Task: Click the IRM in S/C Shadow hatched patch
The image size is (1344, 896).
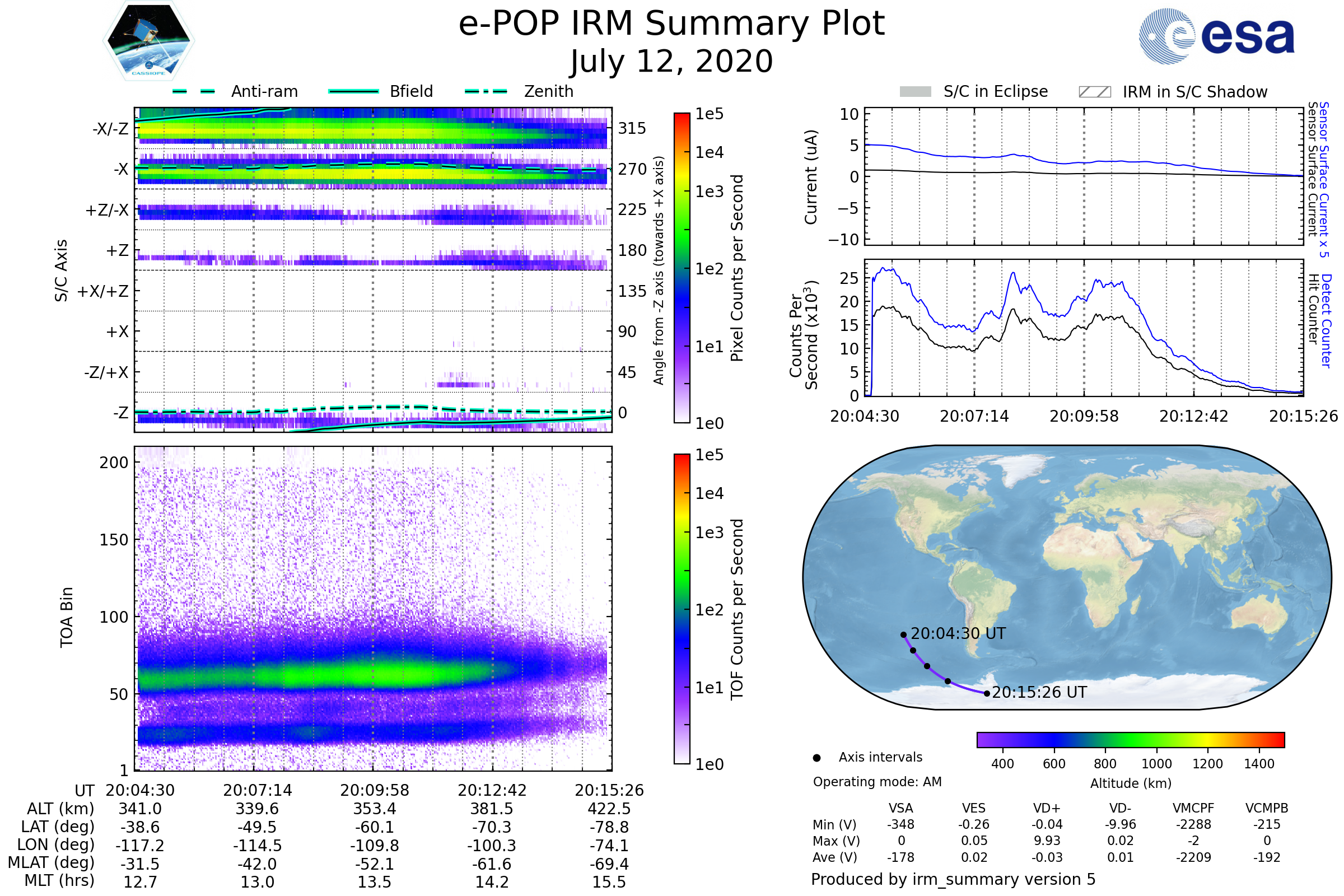Action: (x=1094, y=92)
